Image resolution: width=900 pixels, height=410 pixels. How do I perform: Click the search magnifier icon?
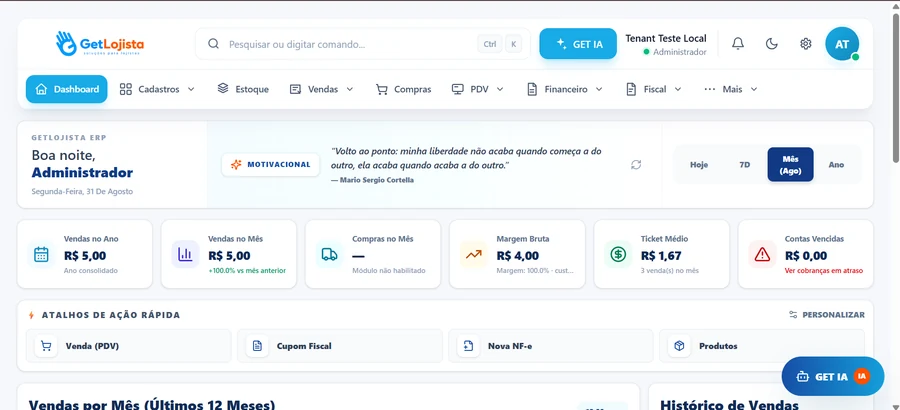click(214, 44)
